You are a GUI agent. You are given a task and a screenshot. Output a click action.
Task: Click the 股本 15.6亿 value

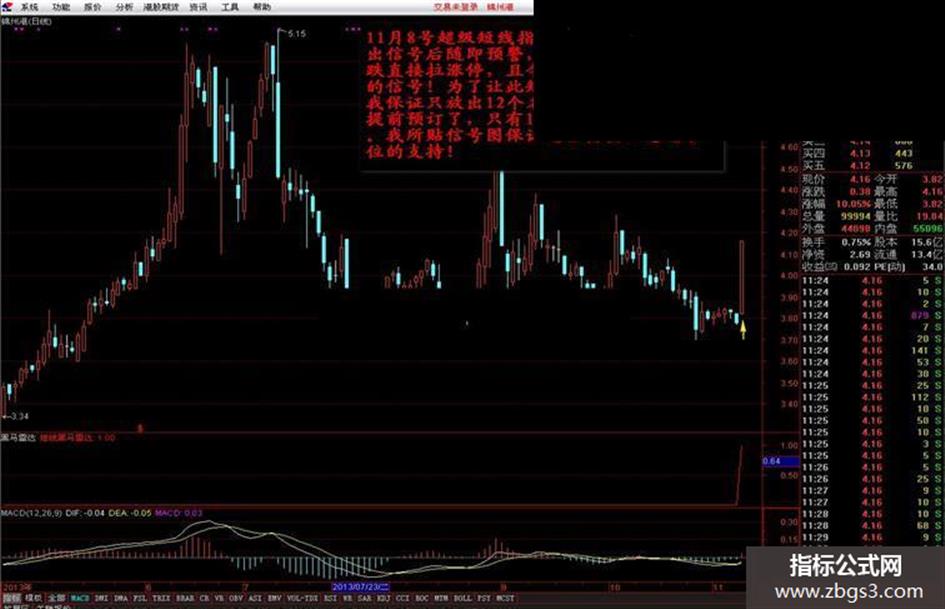[x=928, y=242]
